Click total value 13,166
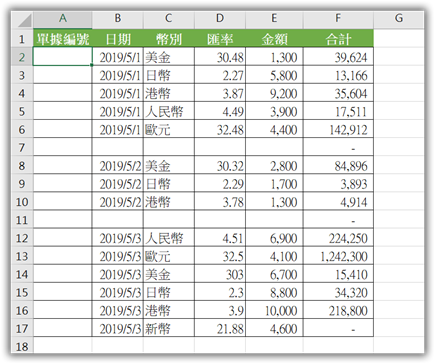Screen dimensions: 435x364 351,76
